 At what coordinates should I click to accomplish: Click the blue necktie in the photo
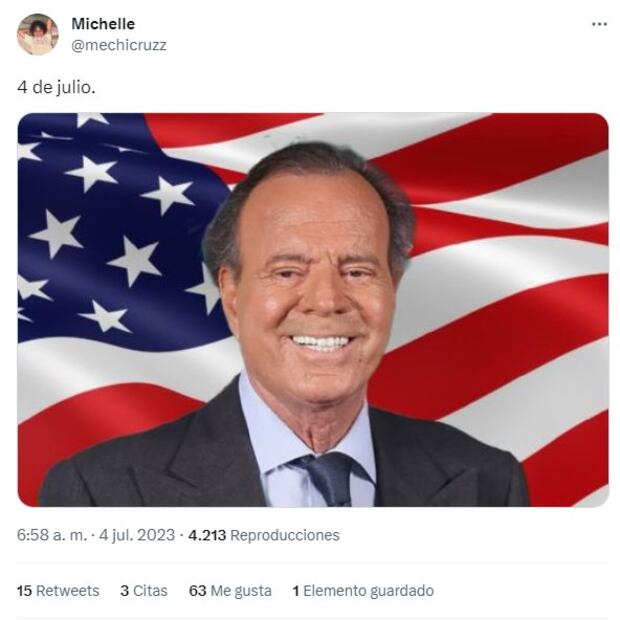[330, 480]
